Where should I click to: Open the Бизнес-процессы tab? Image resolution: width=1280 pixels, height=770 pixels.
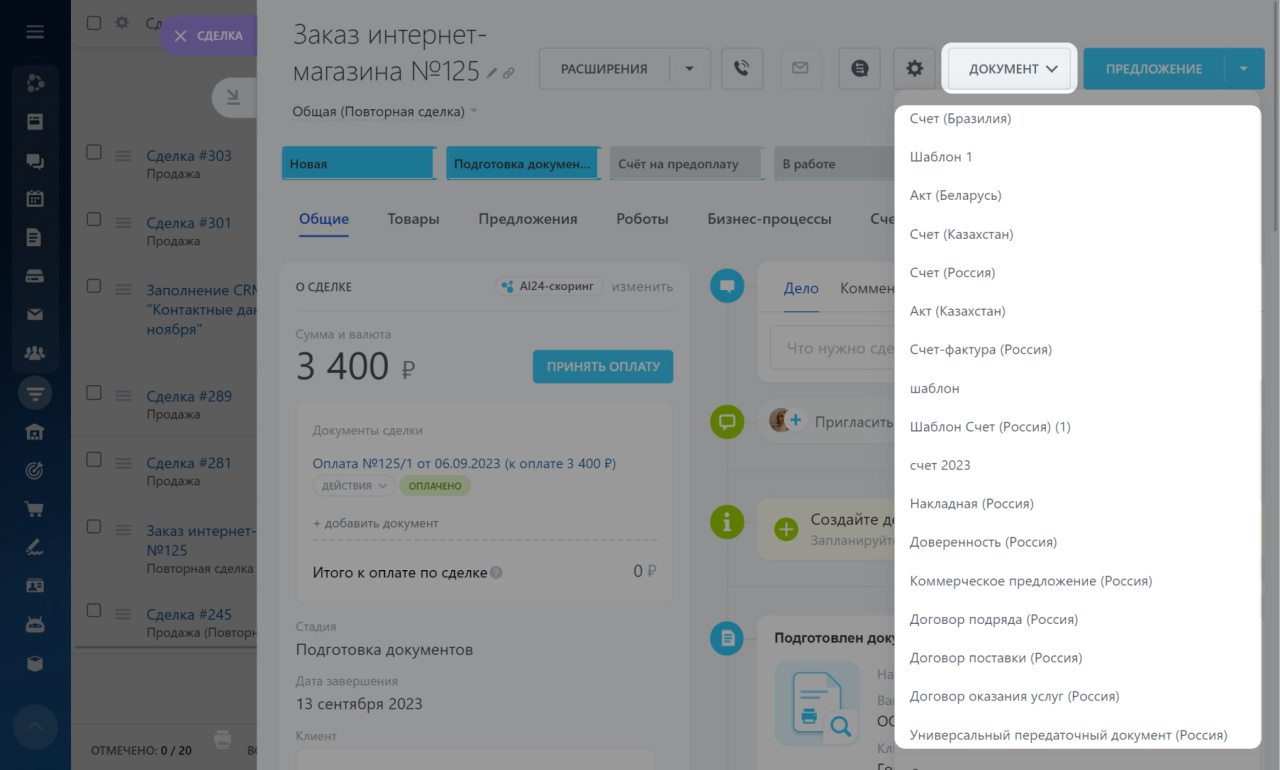769,219
